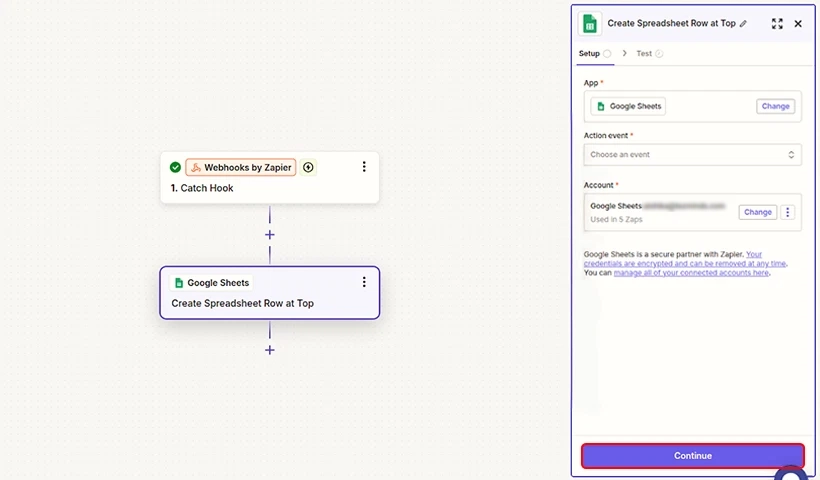Open the three-dot menu on Google Sheets step

(364, 282)
